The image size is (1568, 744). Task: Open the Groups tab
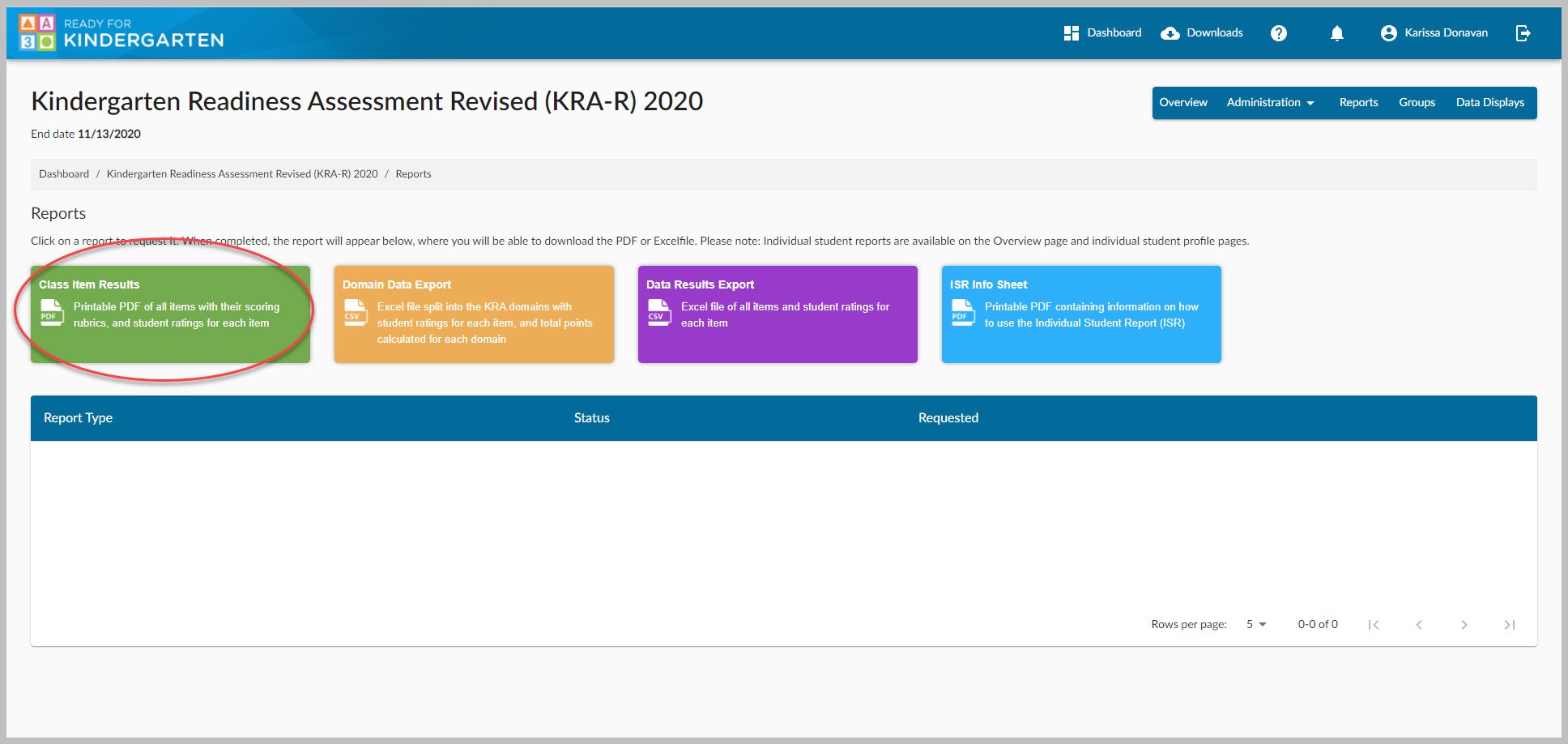1417,103
